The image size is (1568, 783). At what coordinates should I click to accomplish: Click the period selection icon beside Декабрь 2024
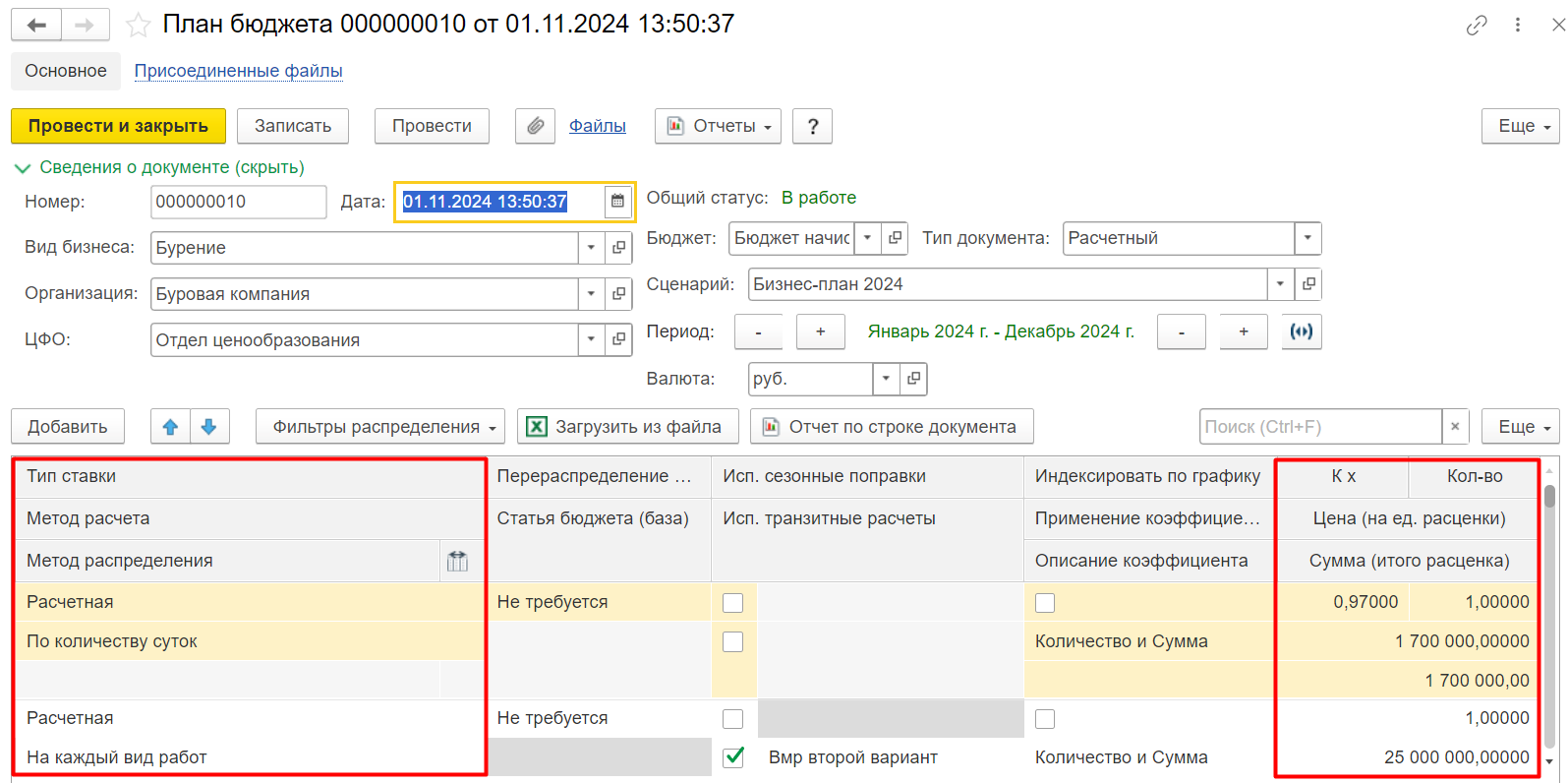pyautogui.click(x=1302, y=331)
